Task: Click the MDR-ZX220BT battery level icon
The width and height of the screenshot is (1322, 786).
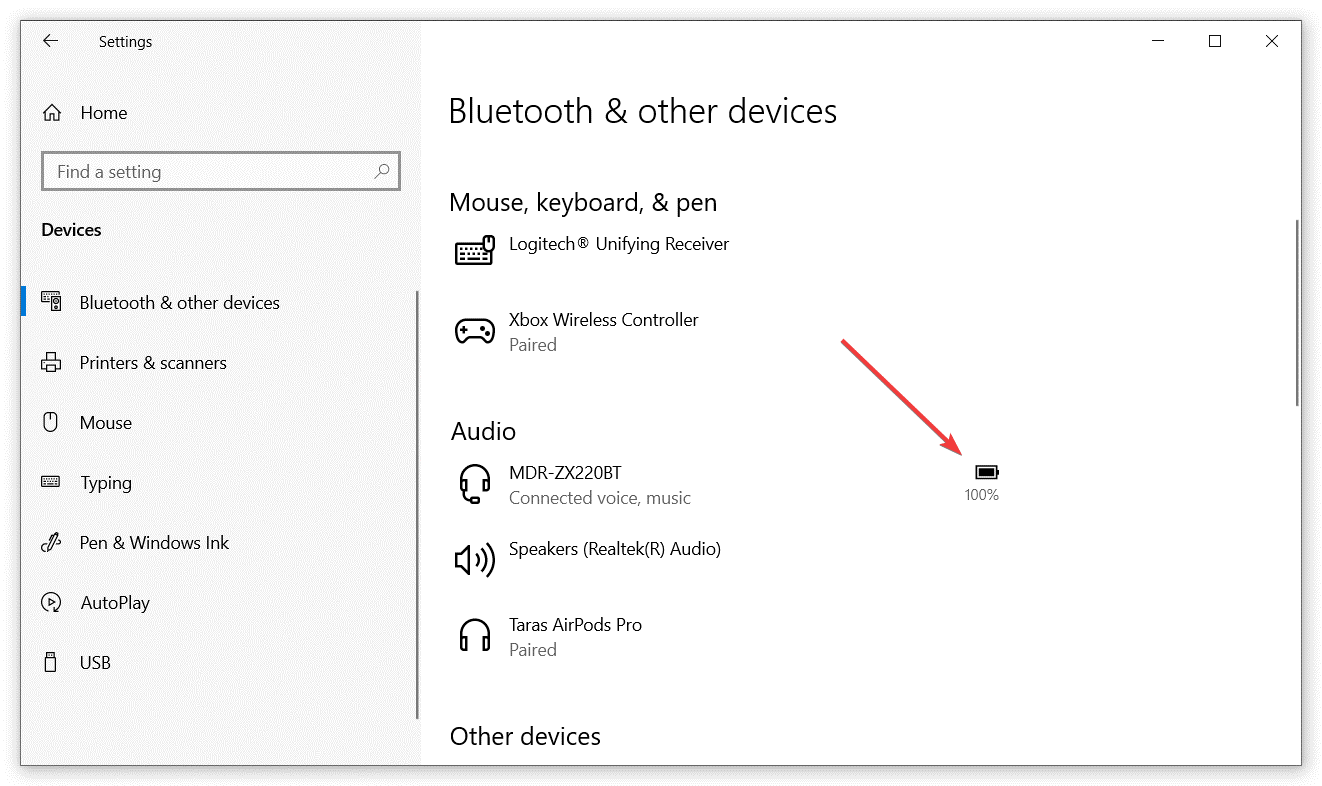Action: click(x=987, y=472)
